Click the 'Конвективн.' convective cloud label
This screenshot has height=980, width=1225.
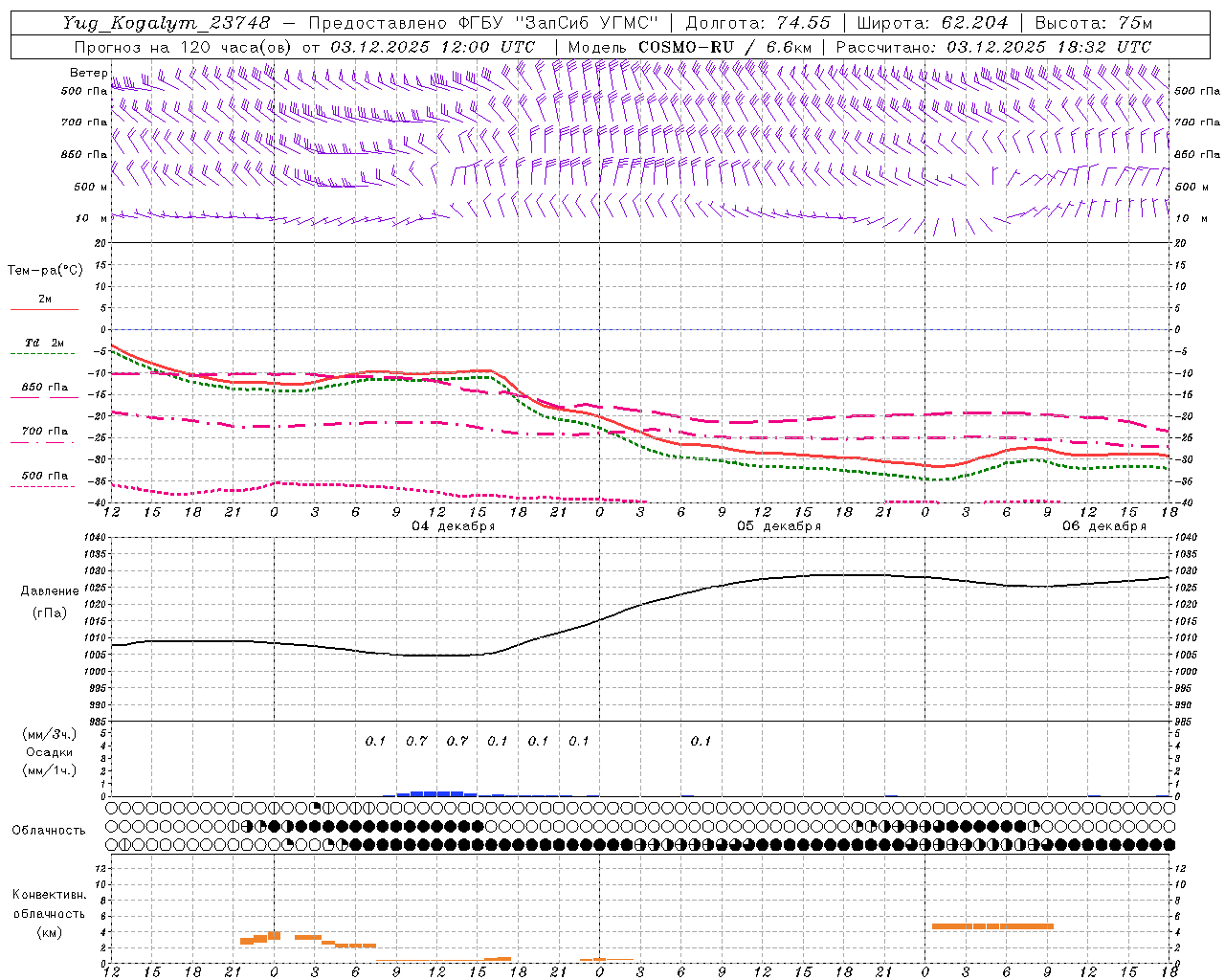[50, 895]
